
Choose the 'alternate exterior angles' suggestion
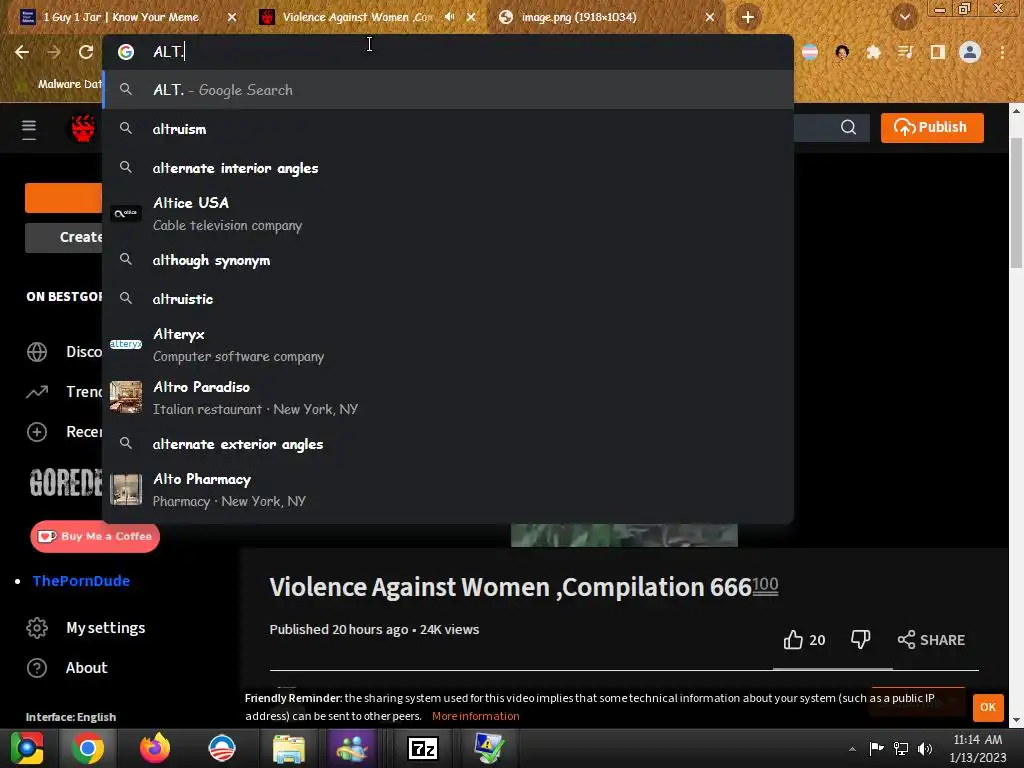[x=448, y=444]
